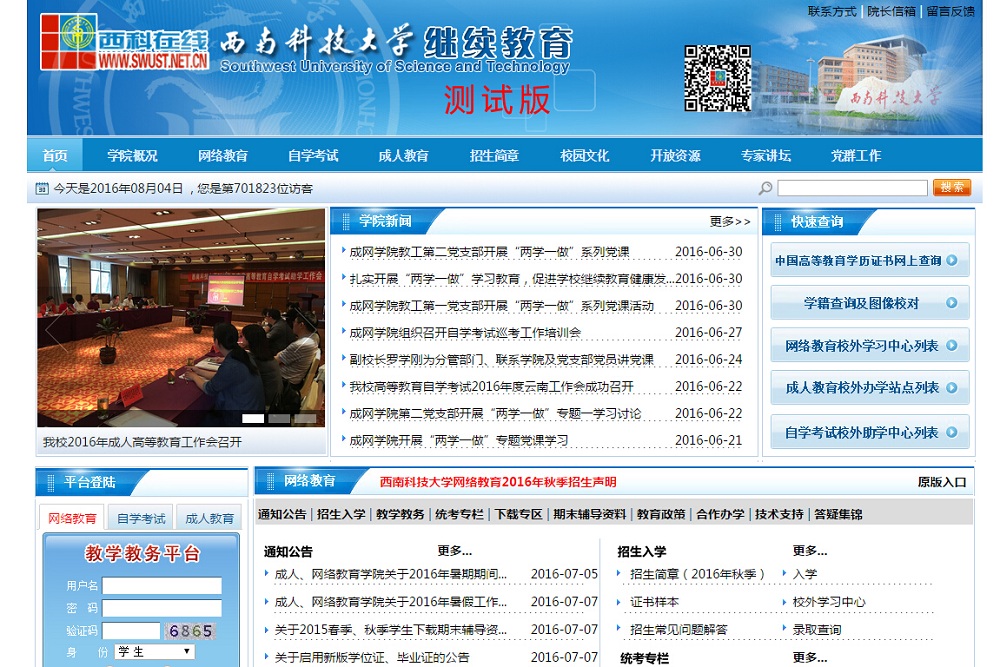The height and width of the screenshot is (667, 1000).
Task: Click the 西科在线 site logo
Action: 124,42
